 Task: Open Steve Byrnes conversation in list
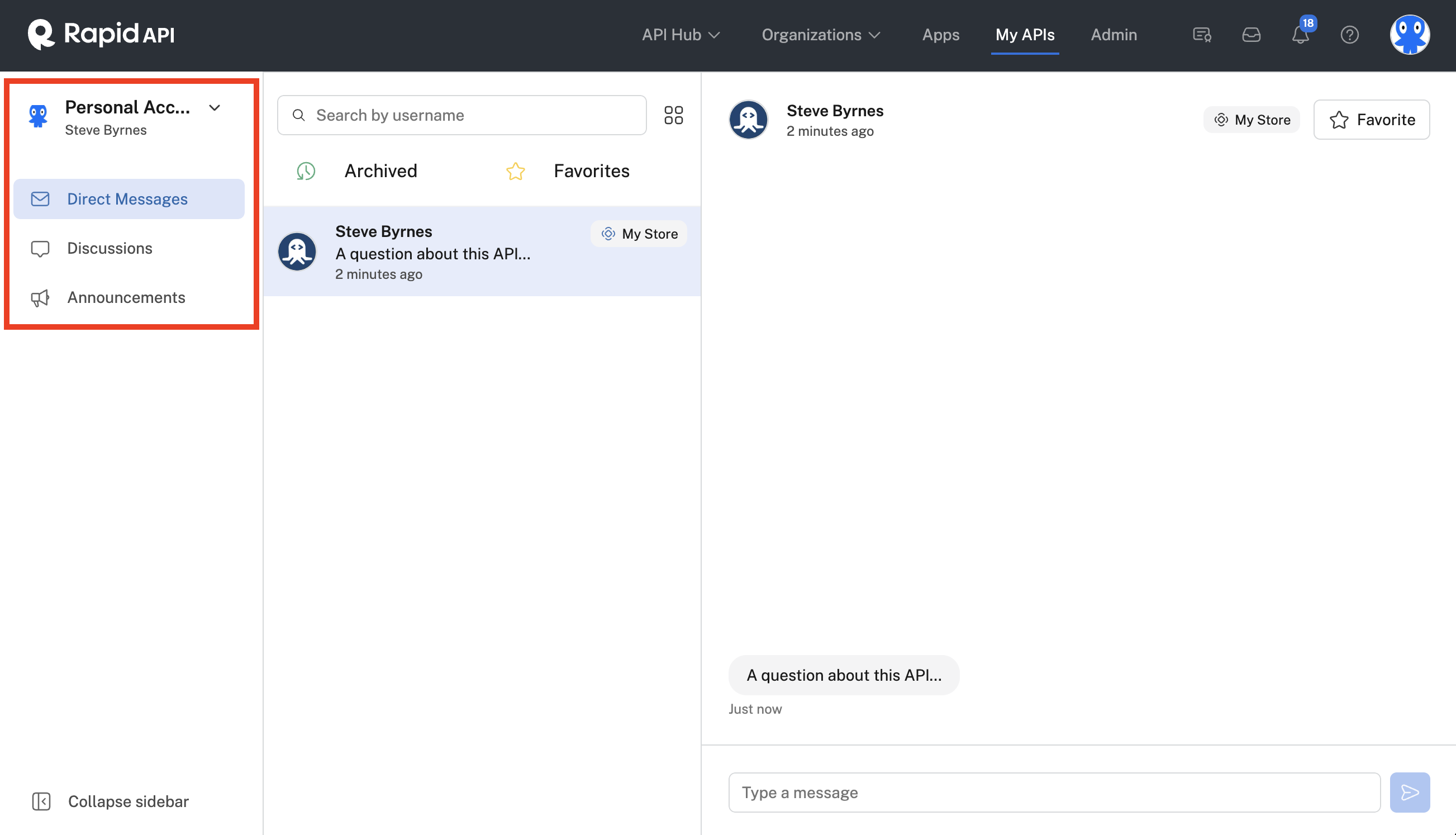pyautogui.click(x=482, y=252)
